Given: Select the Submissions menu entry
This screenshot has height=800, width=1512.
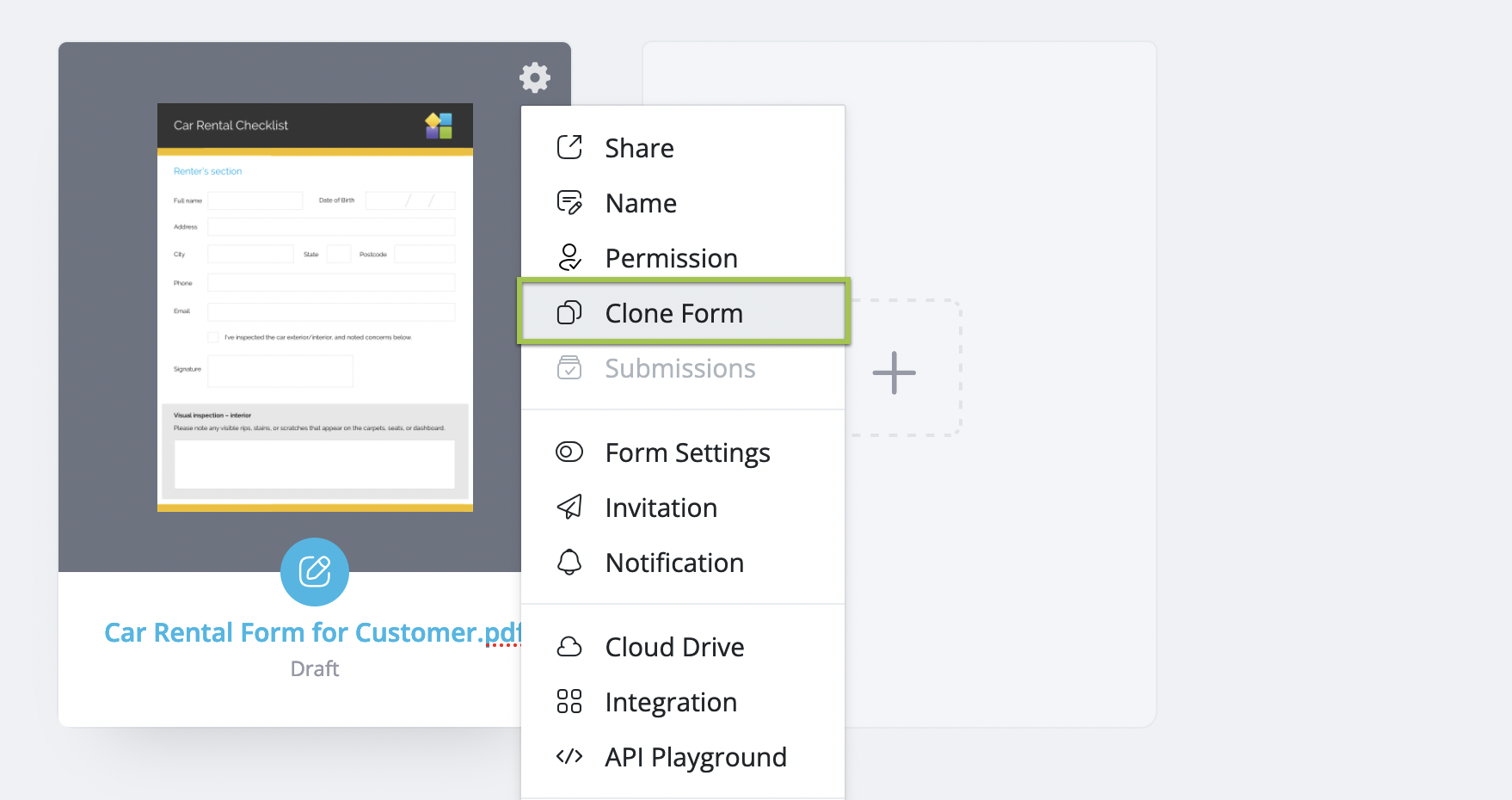Looking at the screenshot, I should pos(679,369).
